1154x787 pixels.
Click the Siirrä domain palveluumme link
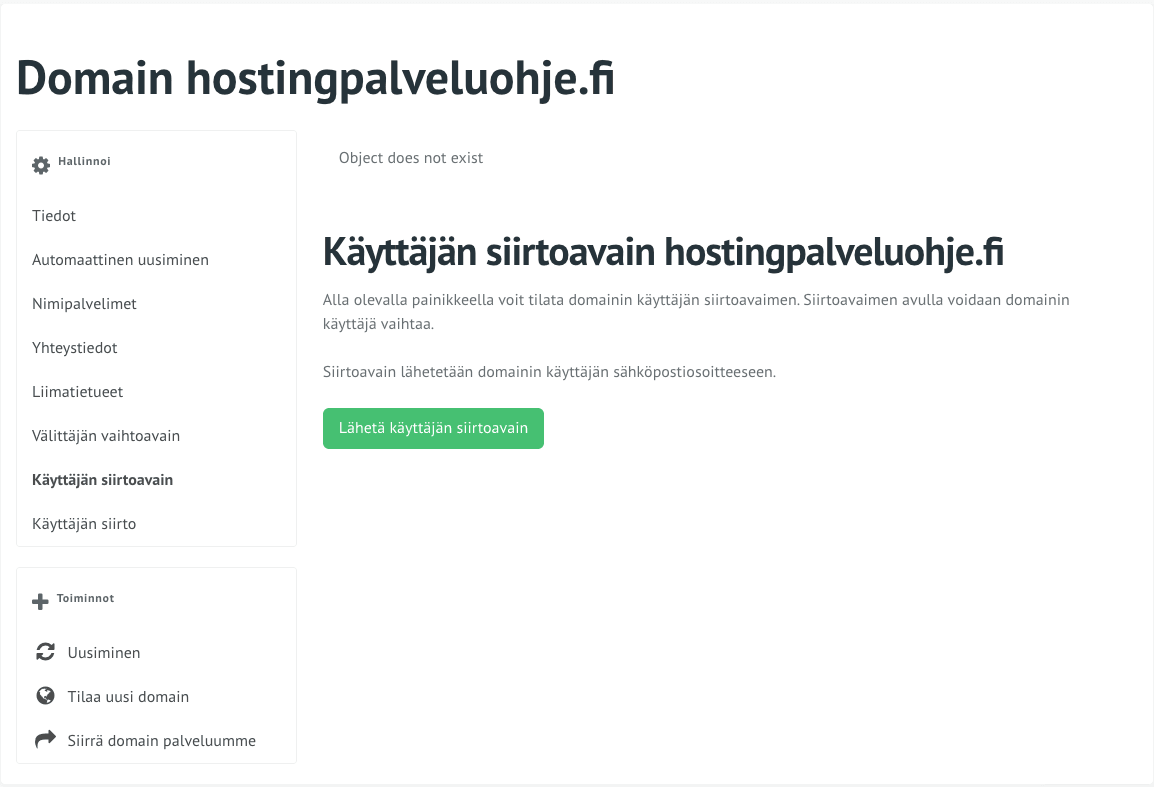(x=162, y=741)
